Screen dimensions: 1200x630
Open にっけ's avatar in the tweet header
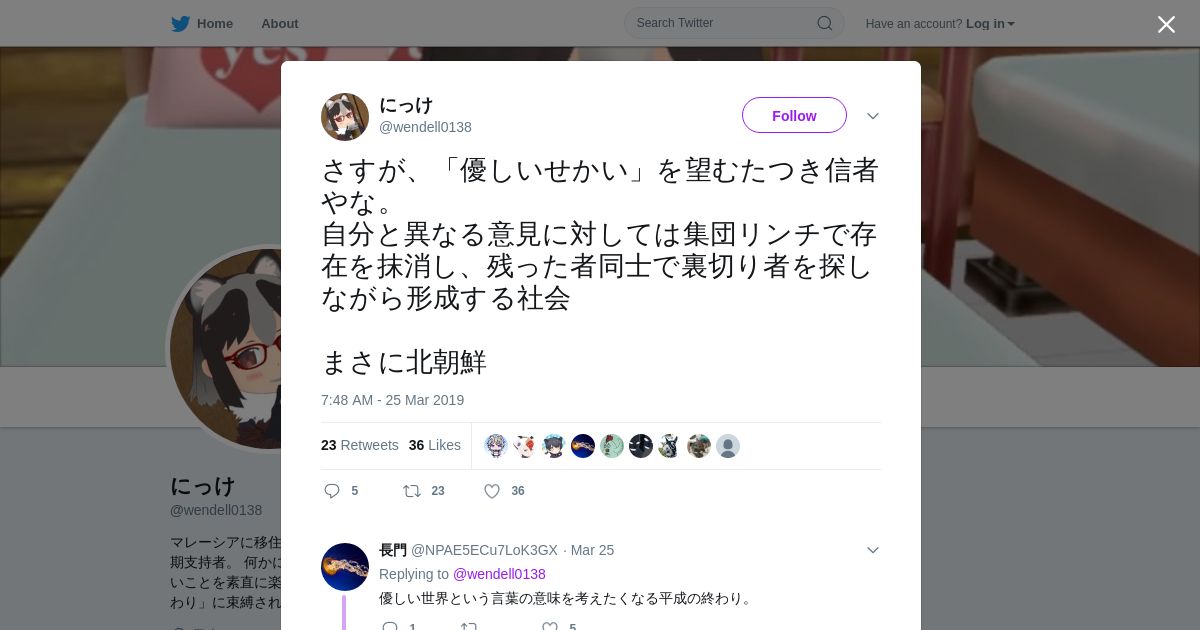[x=345, y=117]
